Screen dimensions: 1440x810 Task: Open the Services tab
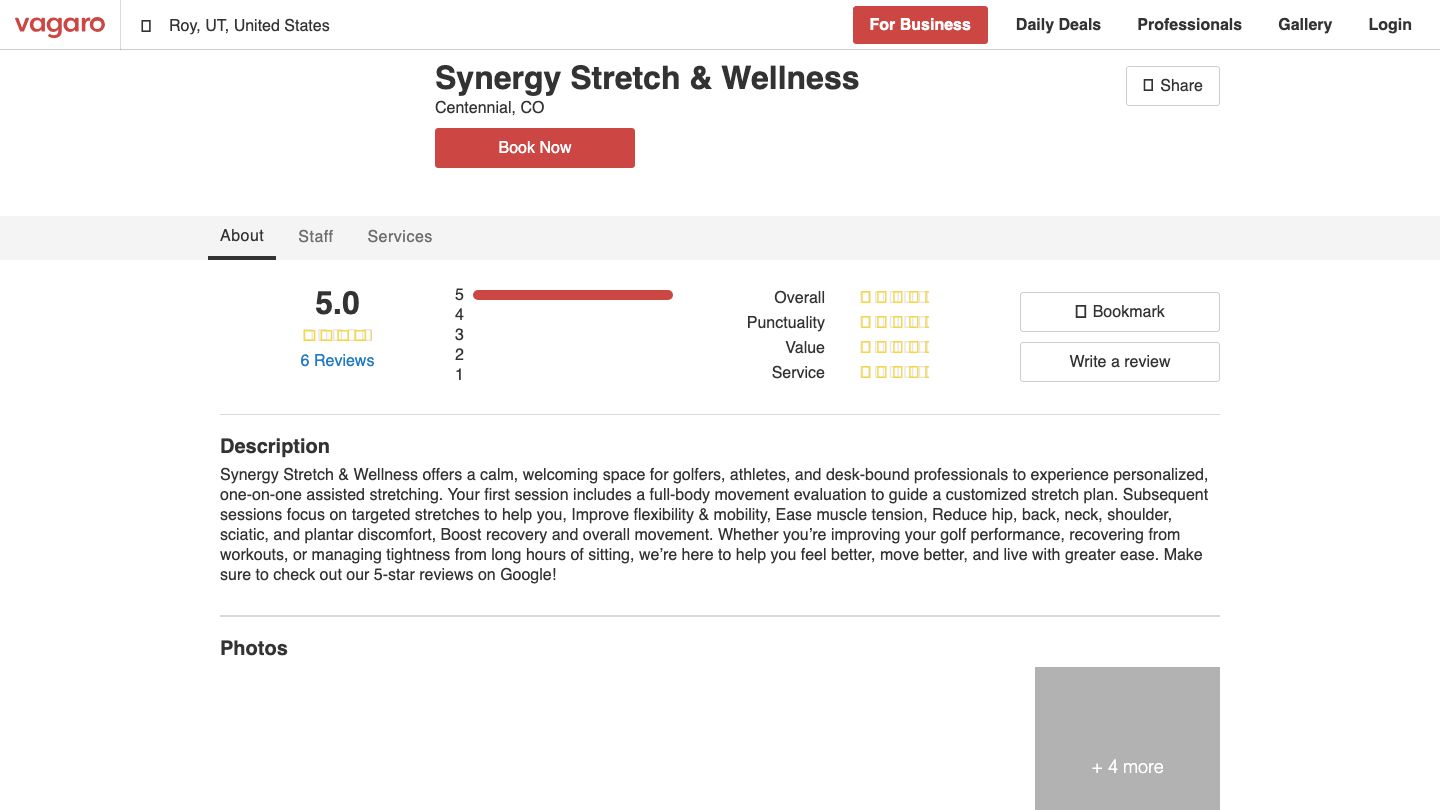[x=399, y=236]
